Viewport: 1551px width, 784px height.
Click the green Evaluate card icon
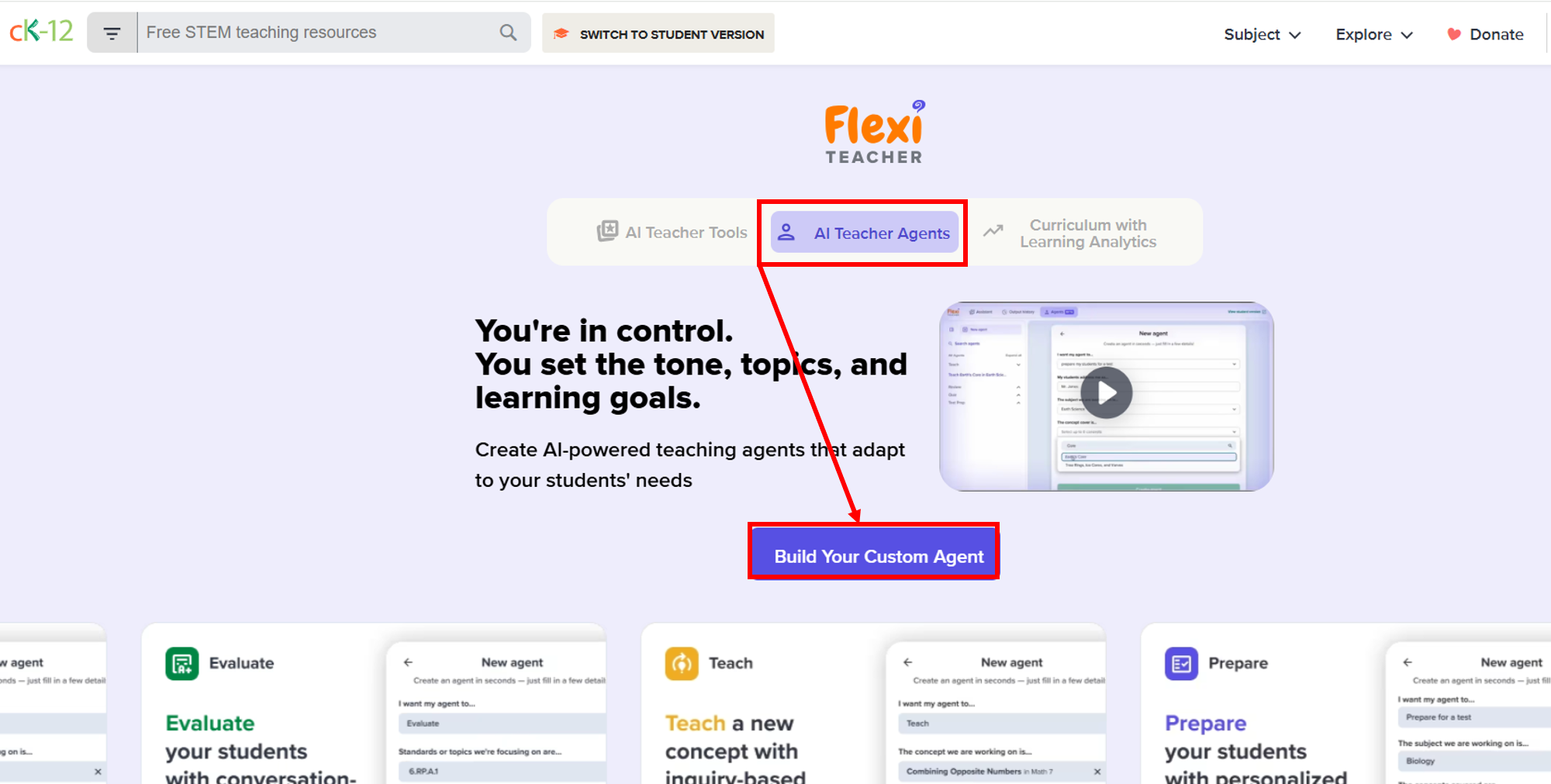coord(182,664)
